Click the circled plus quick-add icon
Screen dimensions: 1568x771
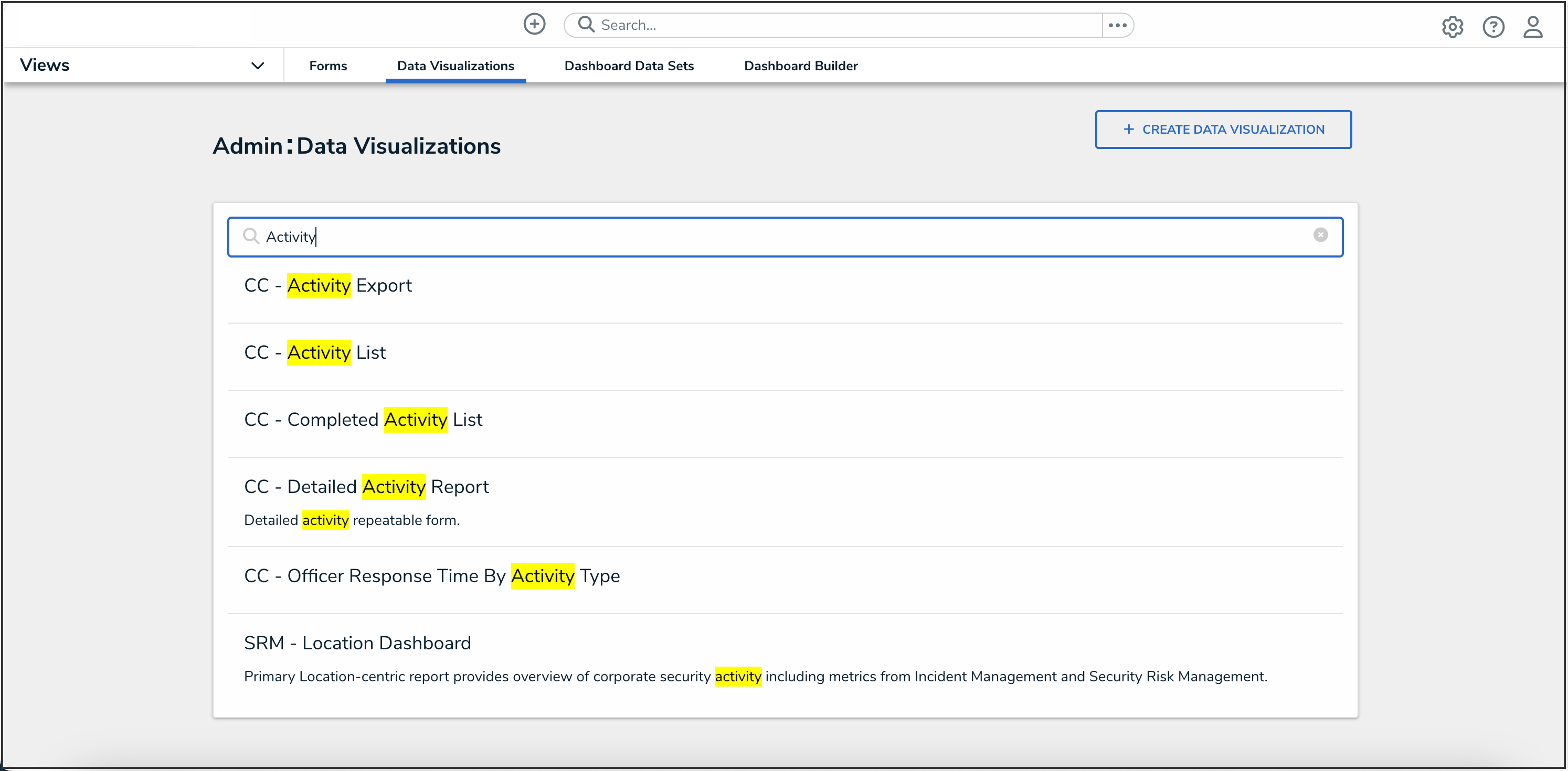[x=534, y=24]
